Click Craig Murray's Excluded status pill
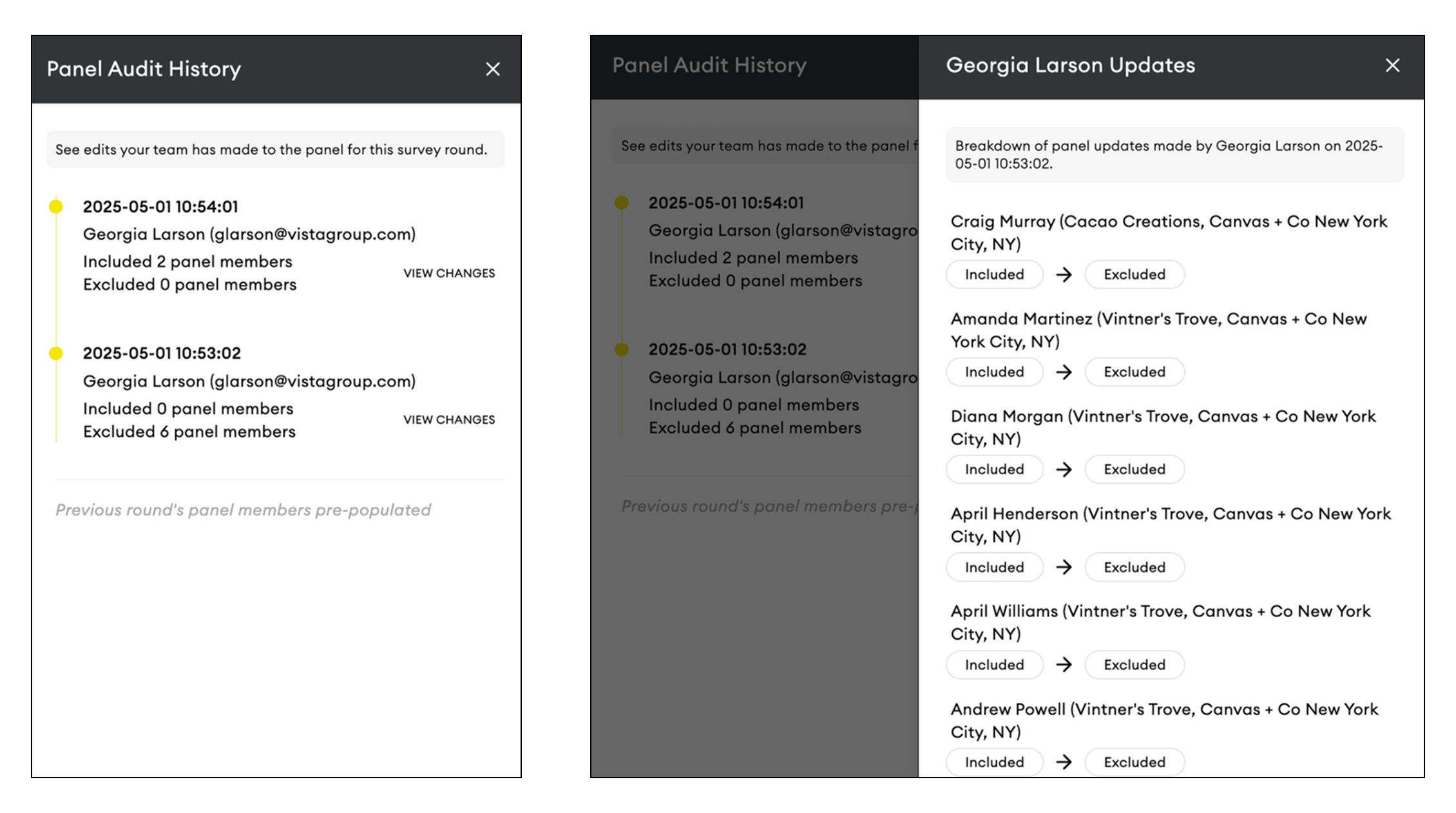 pos(1134,274)
